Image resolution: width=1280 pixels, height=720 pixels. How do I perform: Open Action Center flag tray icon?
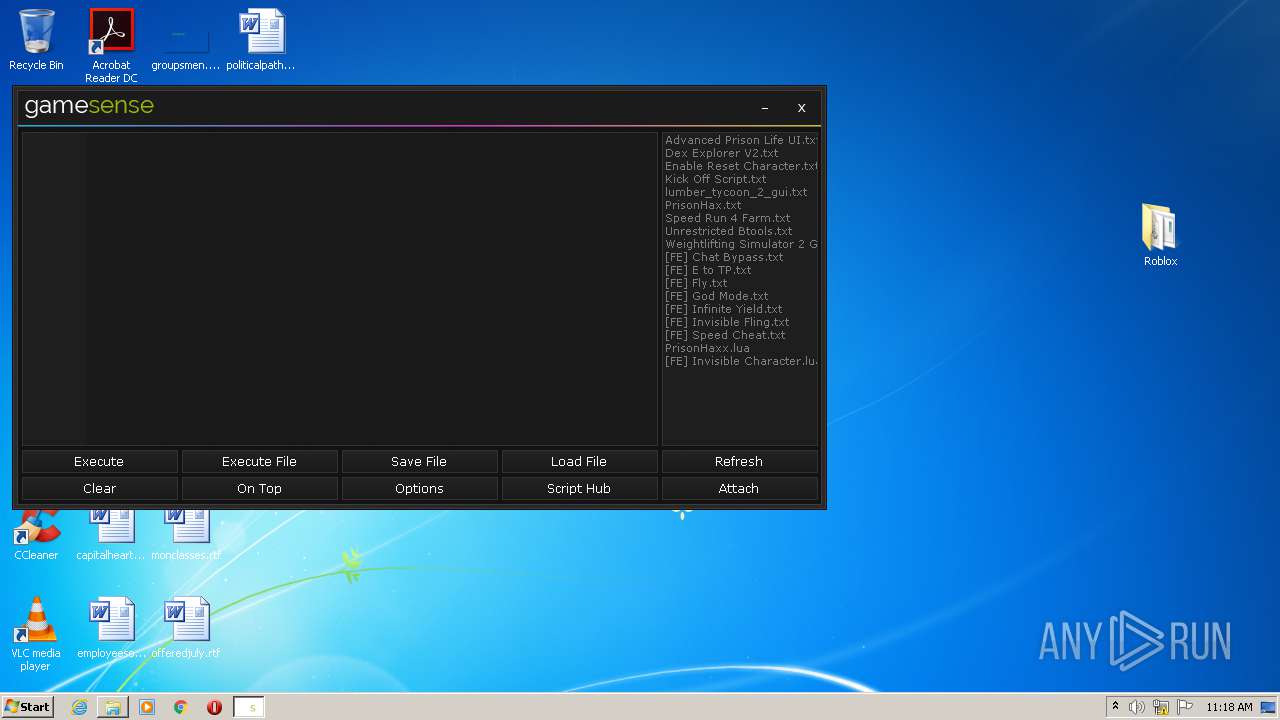coord(1185,707)
